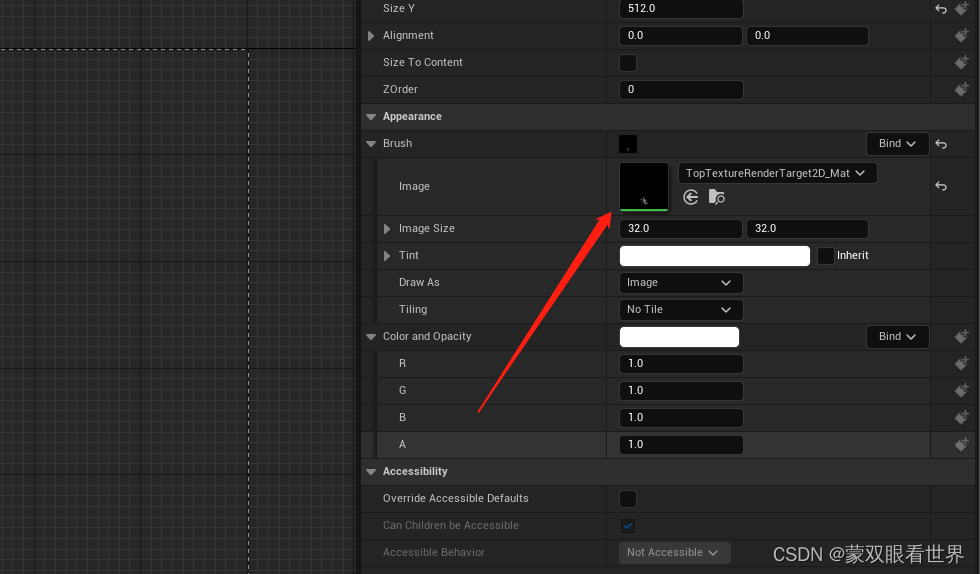This screenshot has height=574, width=980.
Task: Click animation key icon for R channel
Action: click(x=961, y=363)
